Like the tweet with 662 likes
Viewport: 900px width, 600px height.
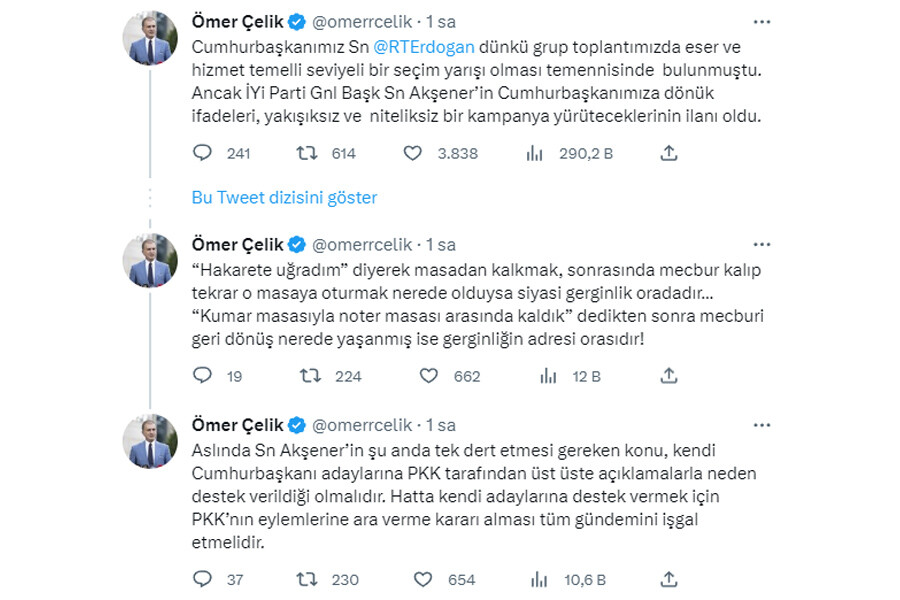429,376
